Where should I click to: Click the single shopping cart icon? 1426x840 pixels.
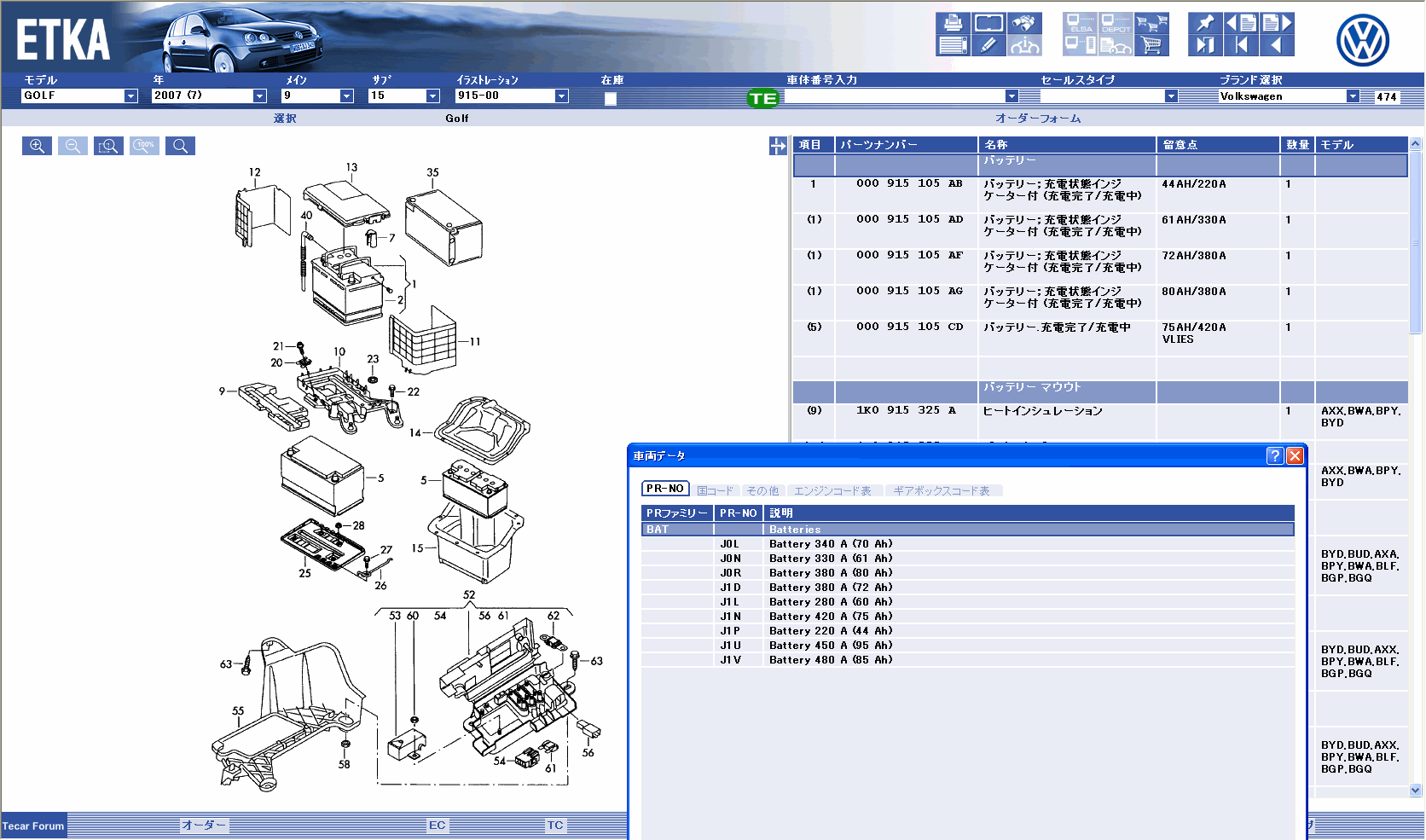[x=1151, y=45]
